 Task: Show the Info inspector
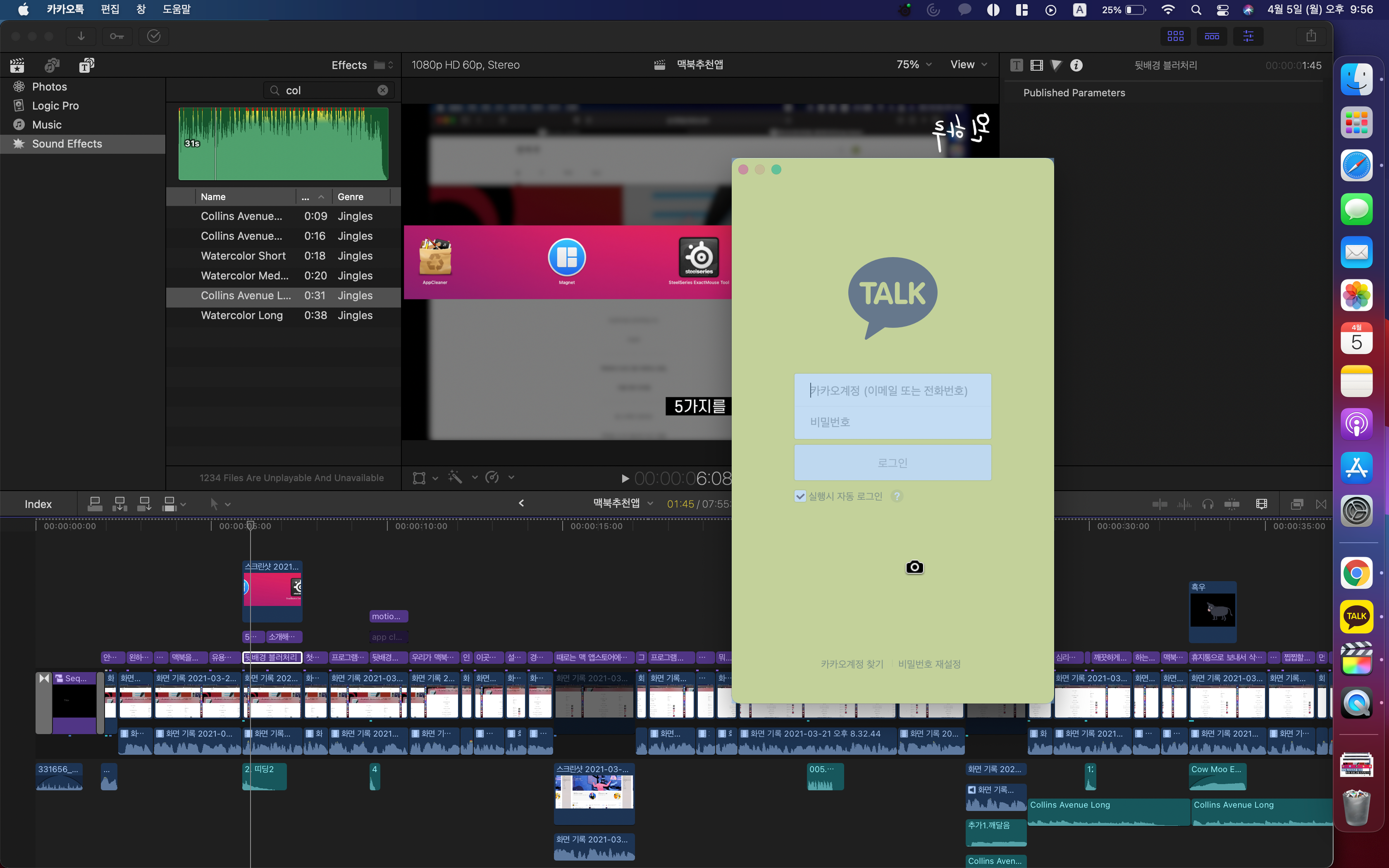click(1076, 65)
